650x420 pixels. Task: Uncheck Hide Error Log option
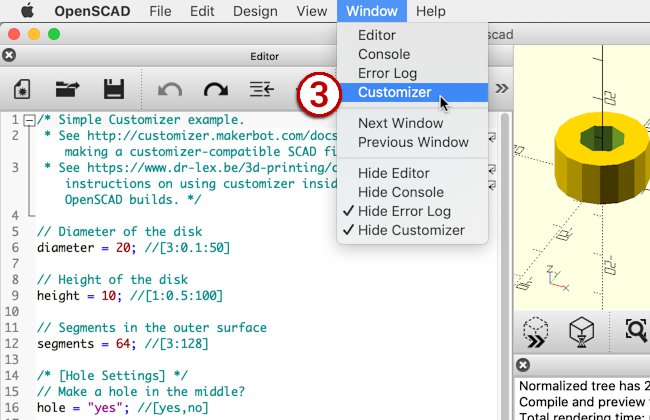coord(412,211)
